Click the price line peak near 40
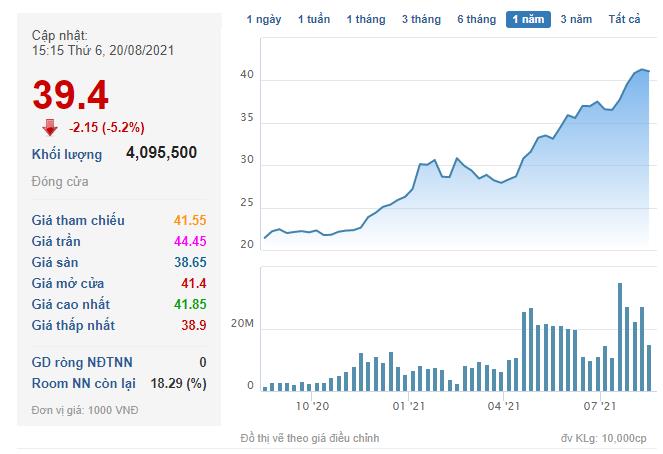This screenshot has height=454, width=663. 643,70
